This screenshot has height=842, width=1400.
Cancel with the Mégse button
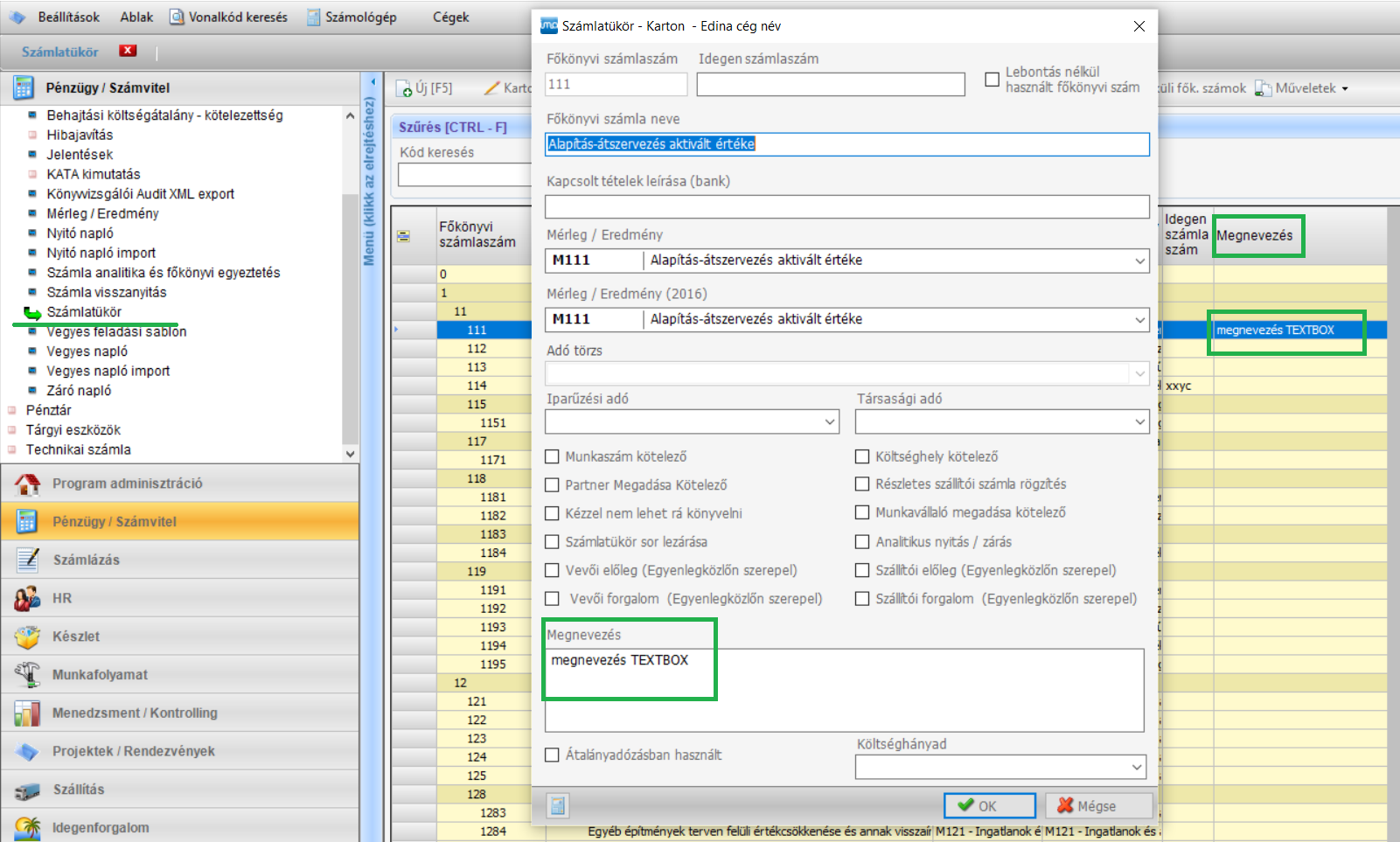1098,805
